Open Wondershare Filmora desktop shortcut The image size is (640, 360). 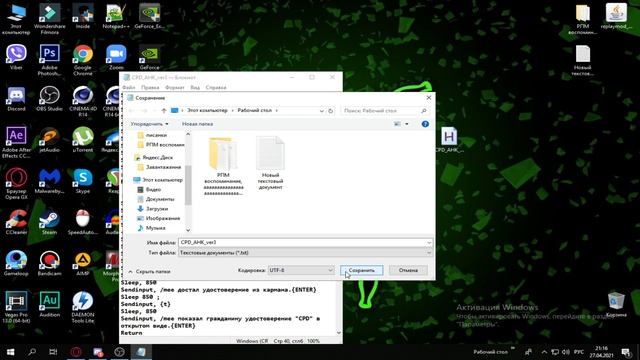click(x=49, y=19)
